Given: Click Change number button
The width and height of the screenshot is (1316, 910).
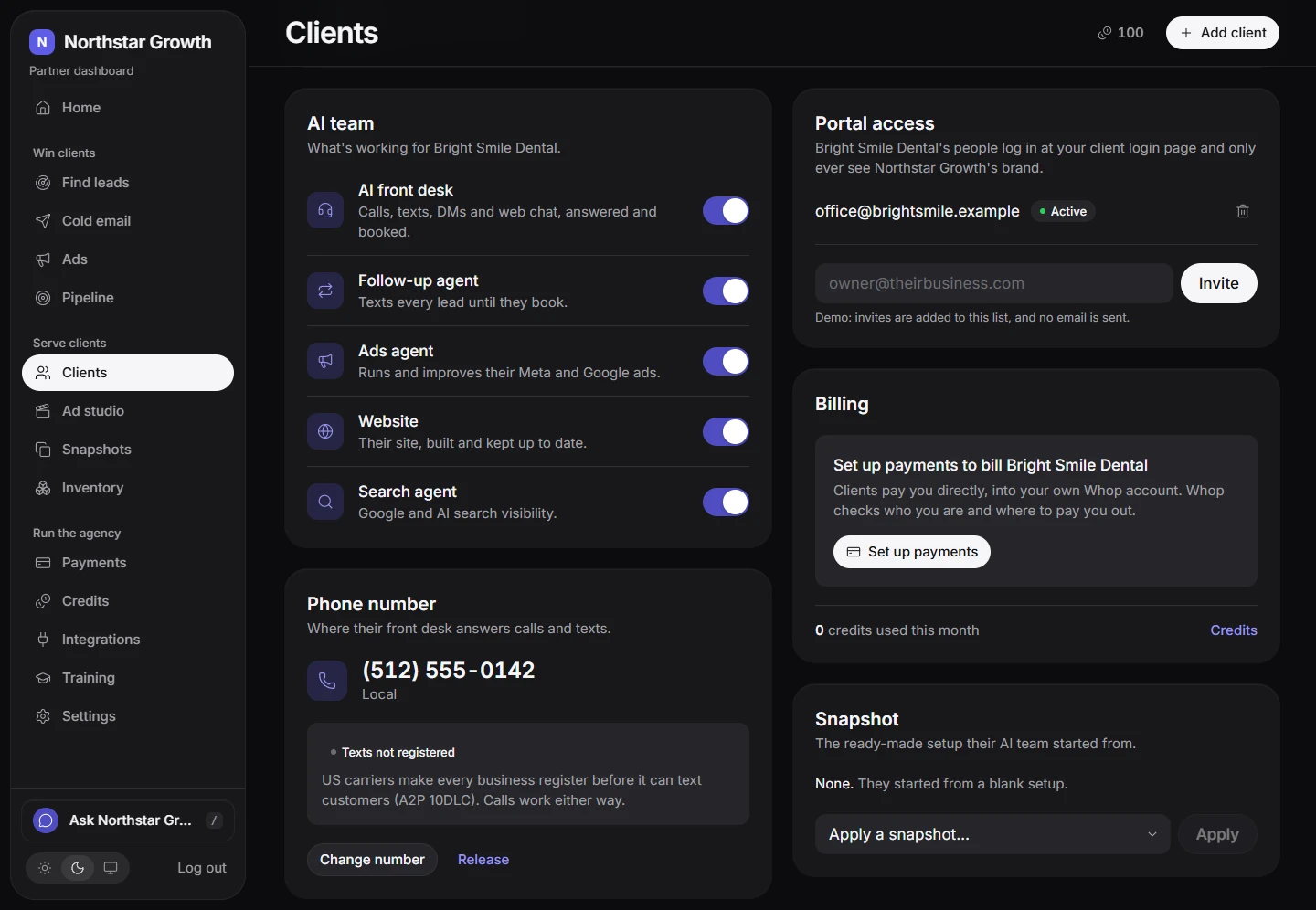Looking at the screenshot, I should (x=372, y=860).
